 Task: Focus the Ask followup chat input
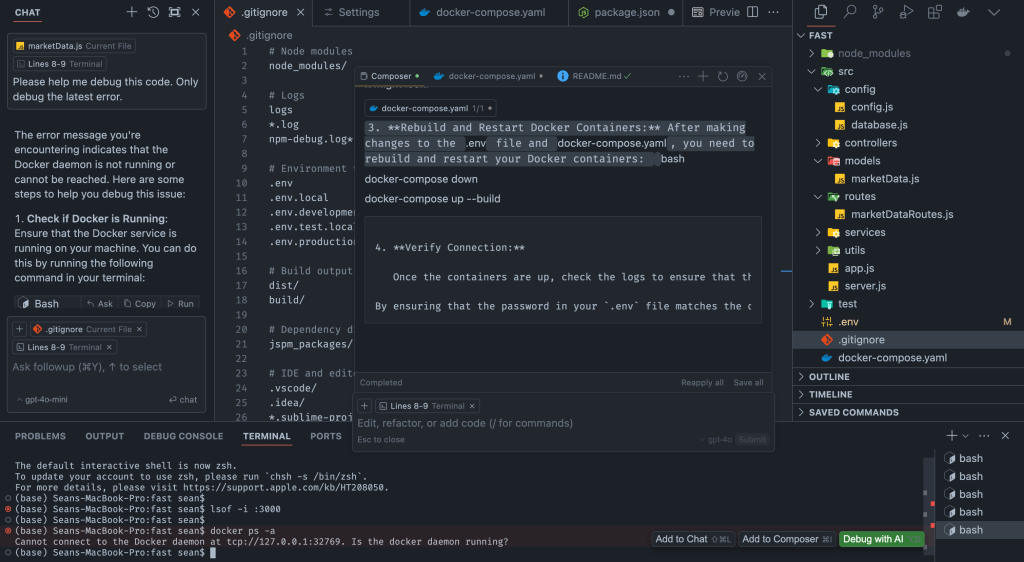click(x=106, y=367)
